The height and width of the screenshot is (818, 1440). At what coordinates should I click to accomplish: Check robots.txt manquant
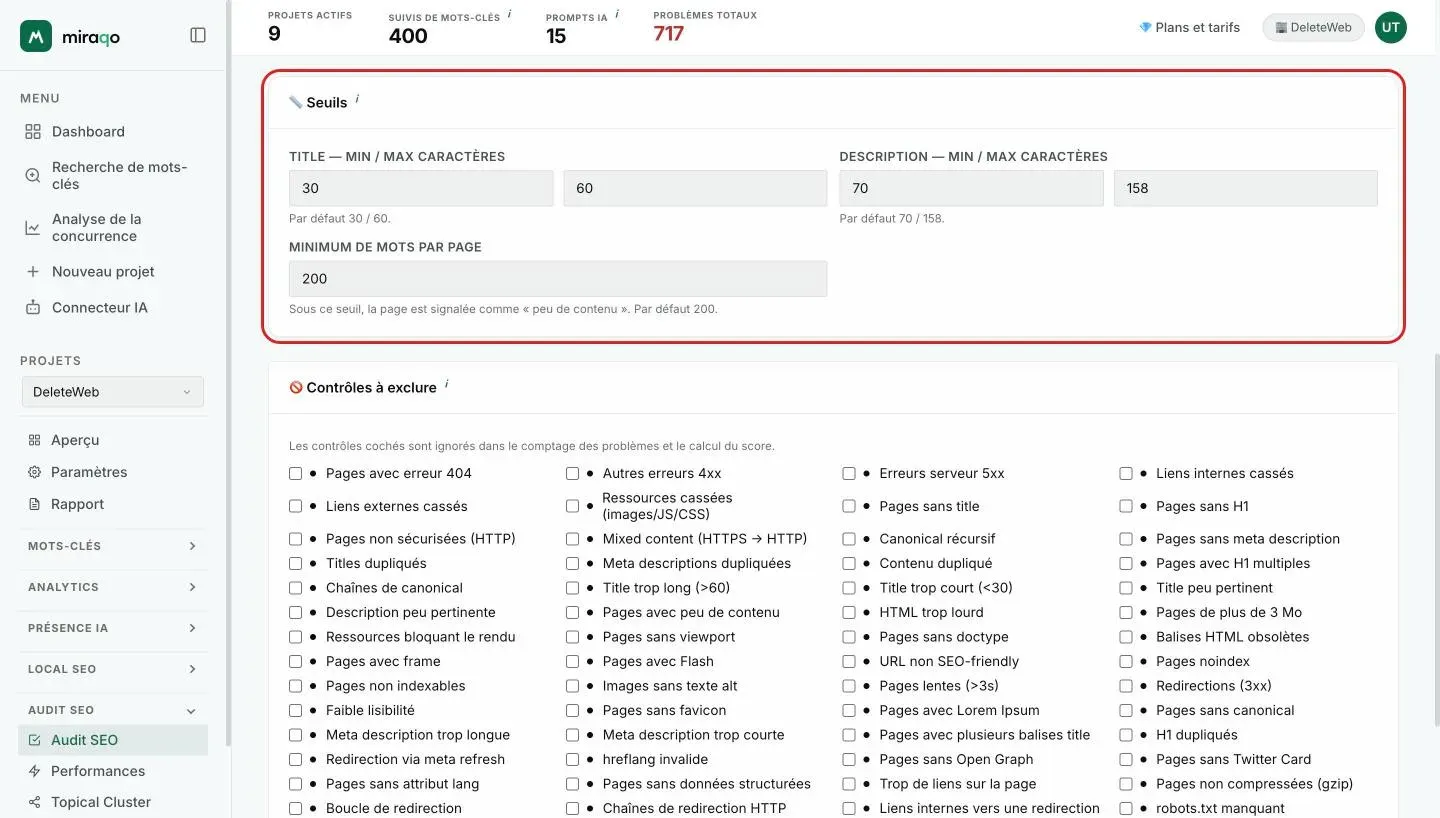click(1126, 808)
